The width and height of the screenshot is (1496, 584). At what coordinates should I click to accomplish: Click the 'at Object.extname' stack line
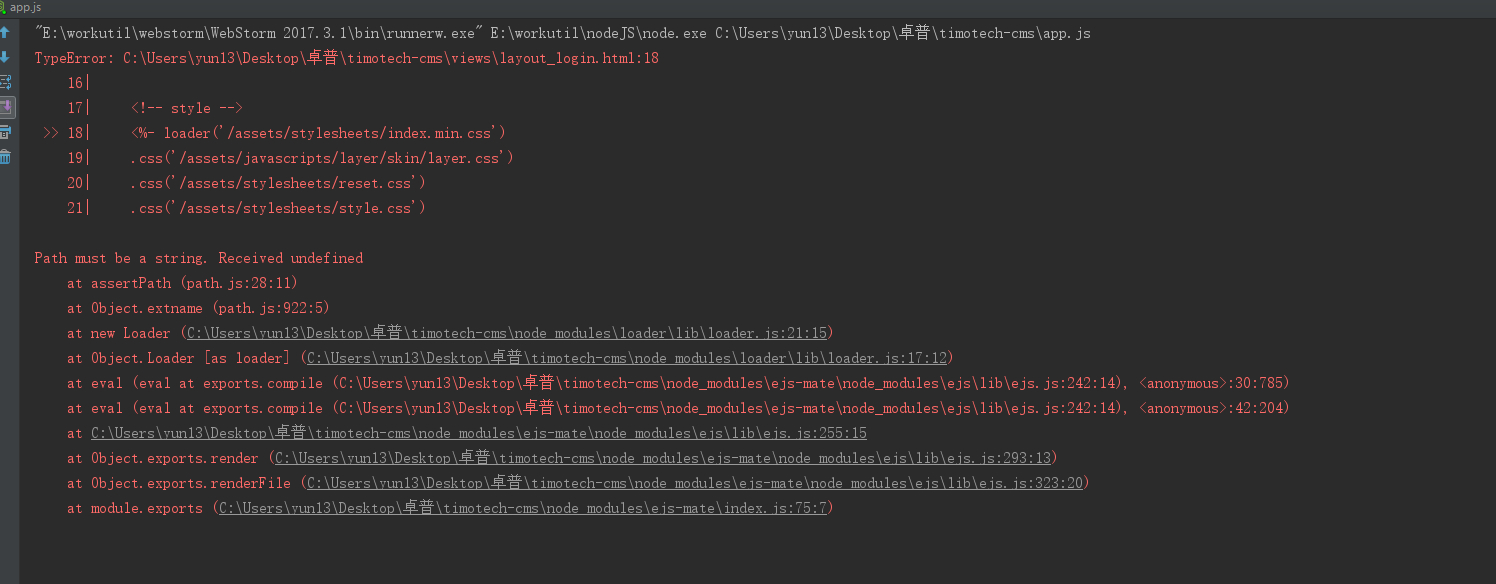198,308
